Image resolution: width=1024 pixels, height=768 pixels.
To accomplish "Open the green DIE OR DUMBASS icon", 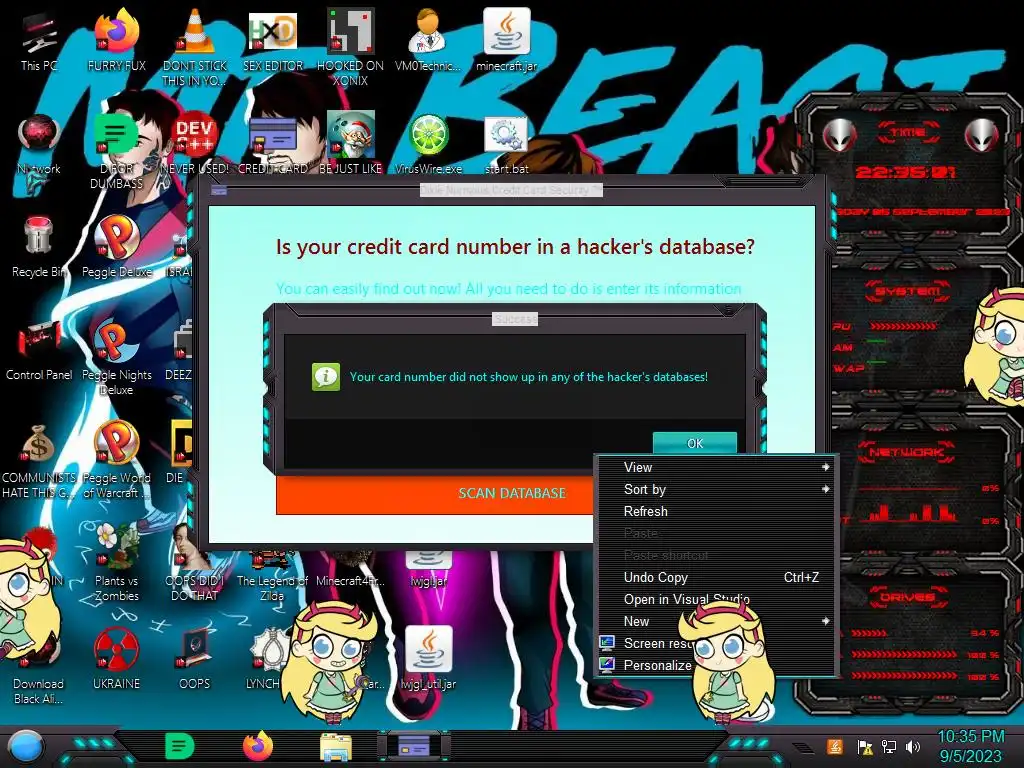I will 116,150.
